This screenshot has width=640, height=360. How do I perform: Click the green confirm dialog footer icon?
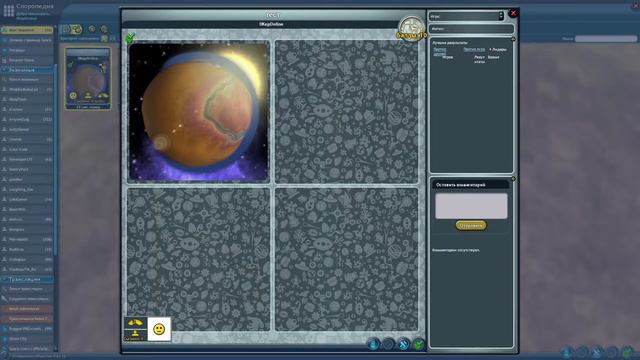(418, 344)
